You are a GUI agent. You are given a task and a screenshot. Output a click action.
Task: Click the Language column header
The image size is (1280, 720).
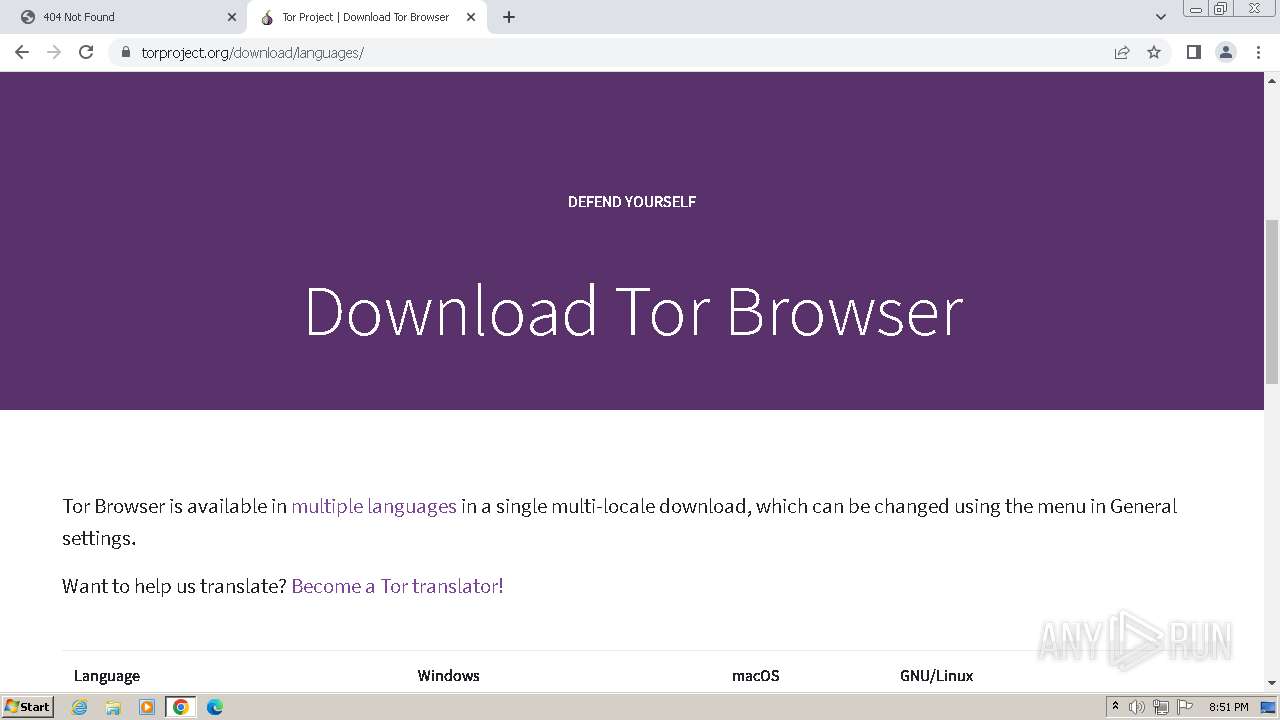(107, 676)
